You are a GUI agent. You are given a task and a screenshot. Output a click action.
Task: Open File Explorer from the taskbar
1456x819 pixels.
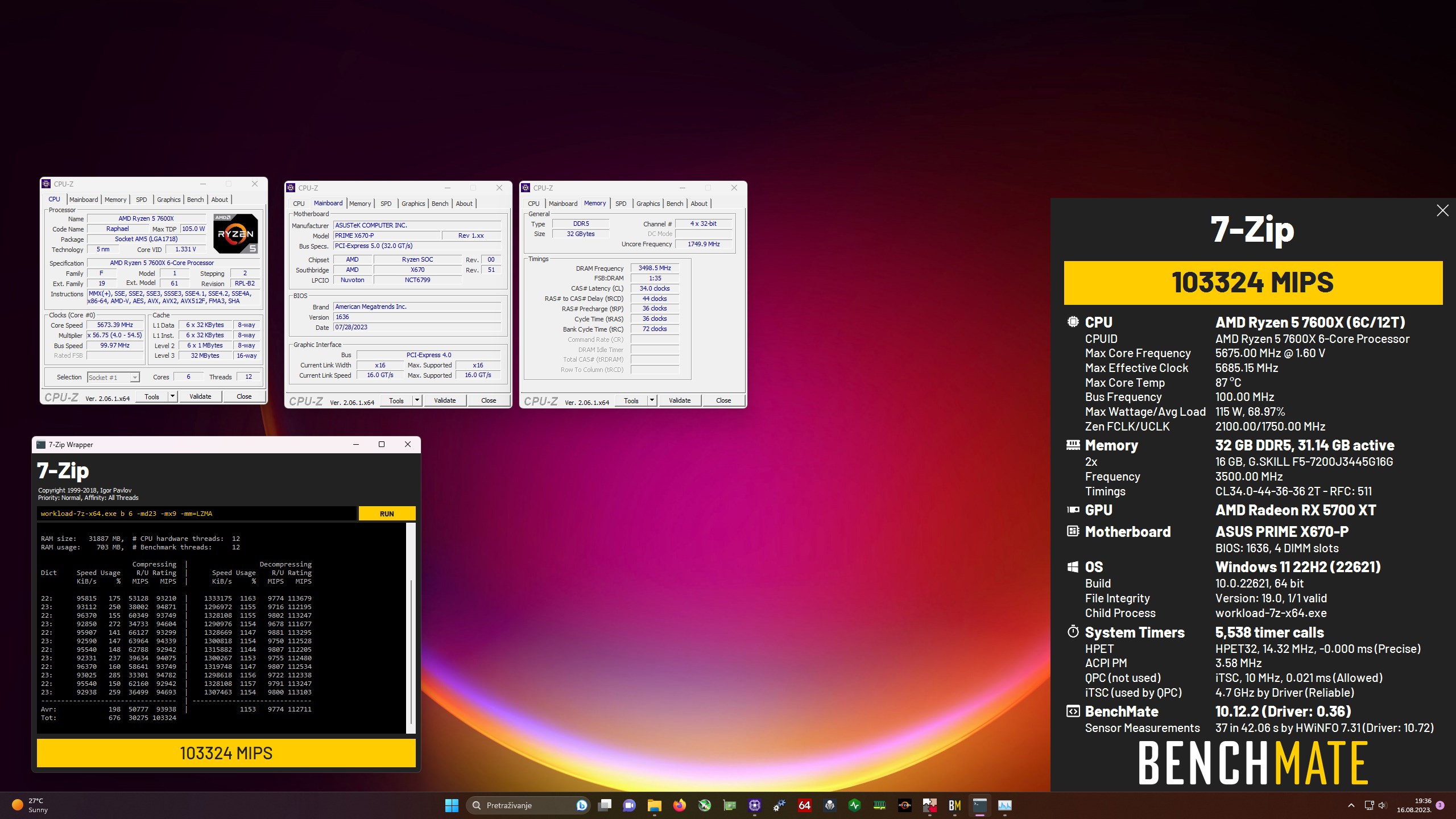(x=655, y=805)
